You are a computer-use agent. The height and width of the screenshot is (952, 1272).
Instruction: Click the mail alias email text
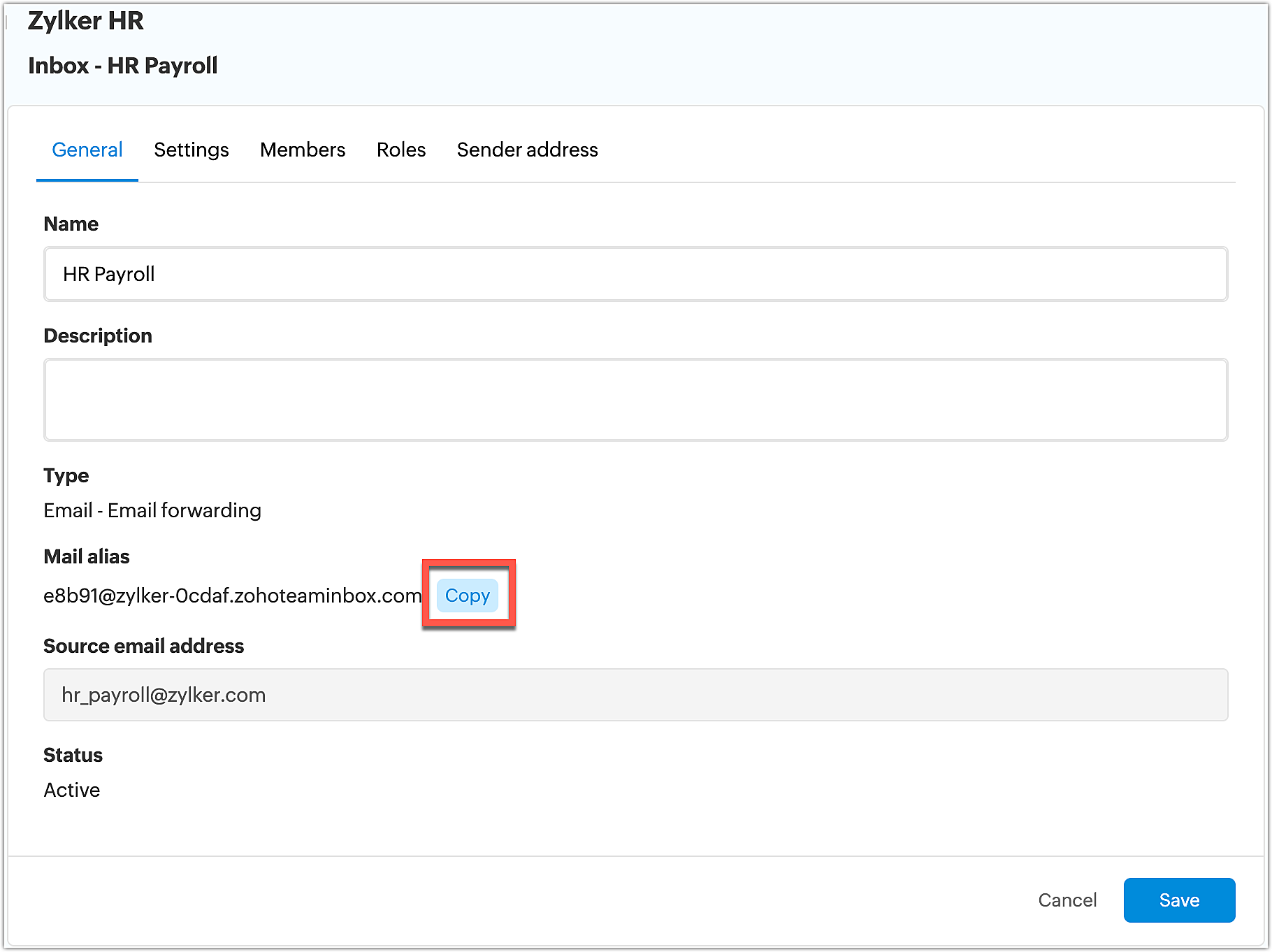(232, 596)
